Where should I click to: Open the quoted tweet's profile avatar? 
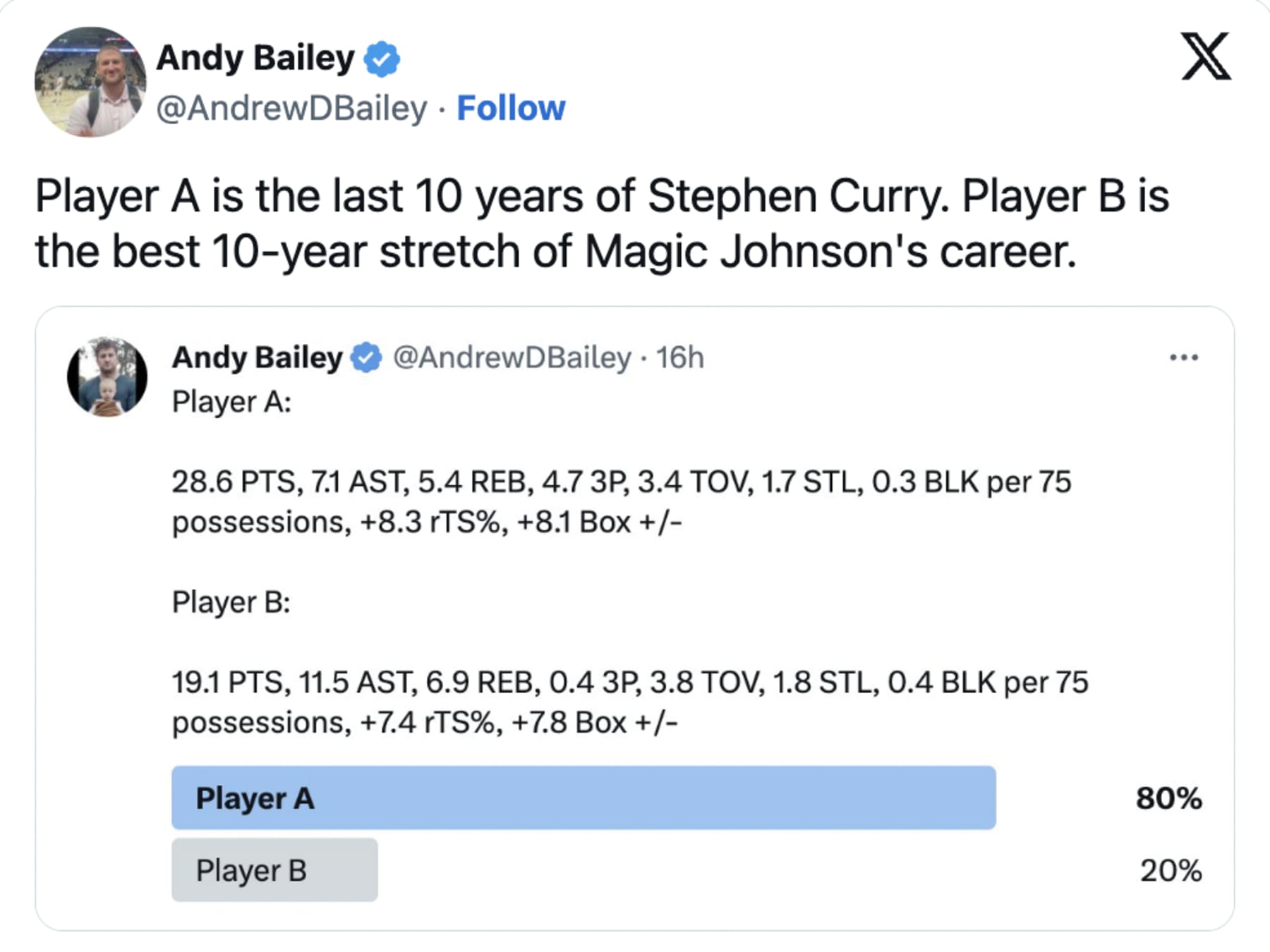coord(107,377)
